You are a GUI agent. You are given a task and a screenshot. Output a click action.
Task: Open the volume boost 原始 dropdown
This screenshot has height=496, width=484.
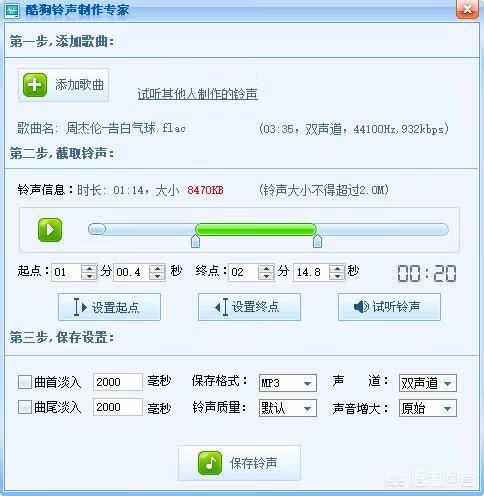(x=428, y=408)
